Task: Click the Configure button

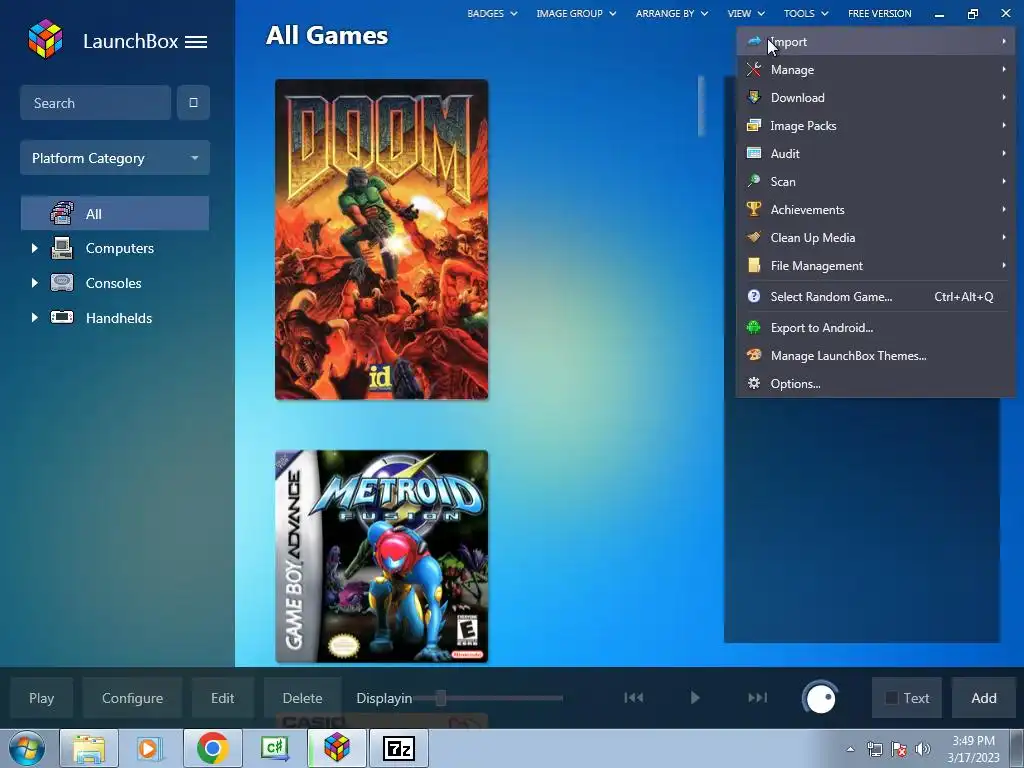Action: [x=133, y=698]
